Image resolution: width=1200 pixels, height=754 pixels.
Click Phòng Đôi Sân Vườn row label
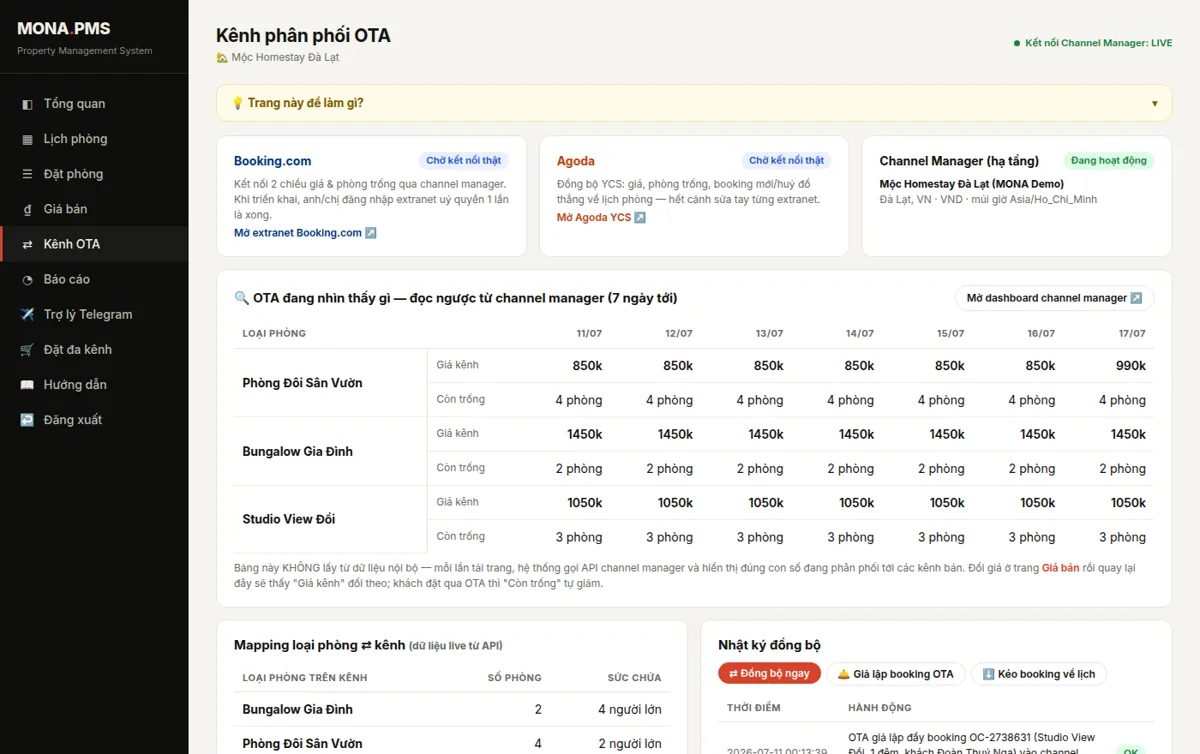pos(302,383)
